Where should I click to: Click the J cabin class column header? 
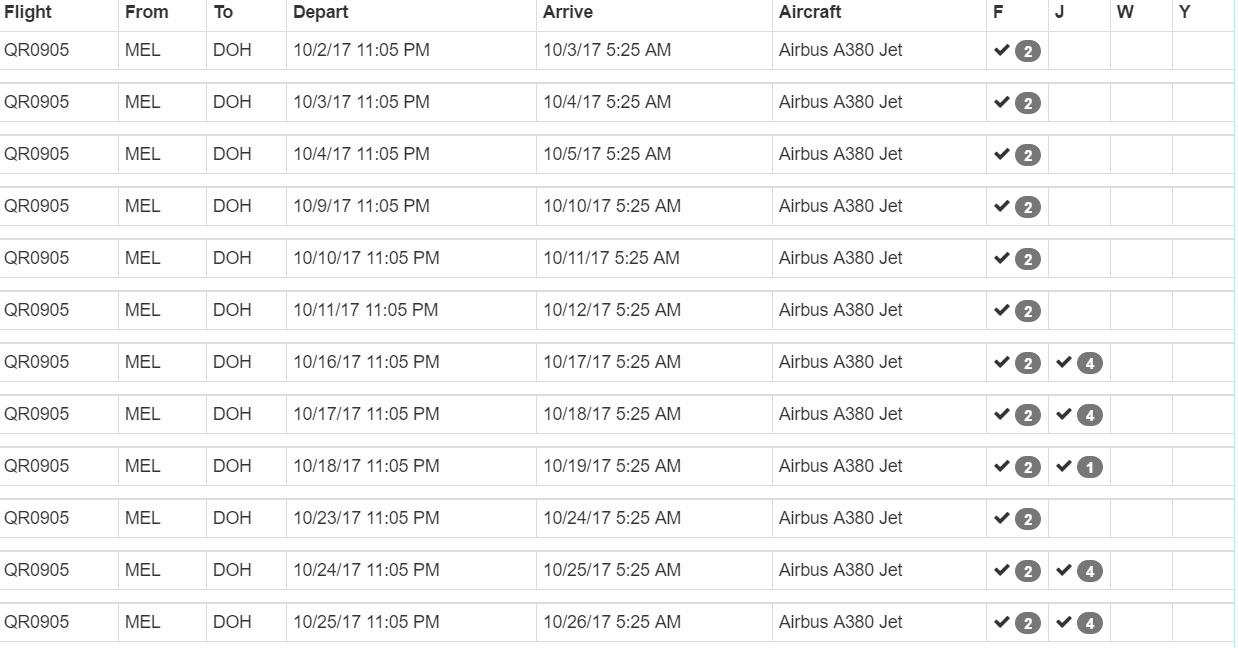[1059, 12]
